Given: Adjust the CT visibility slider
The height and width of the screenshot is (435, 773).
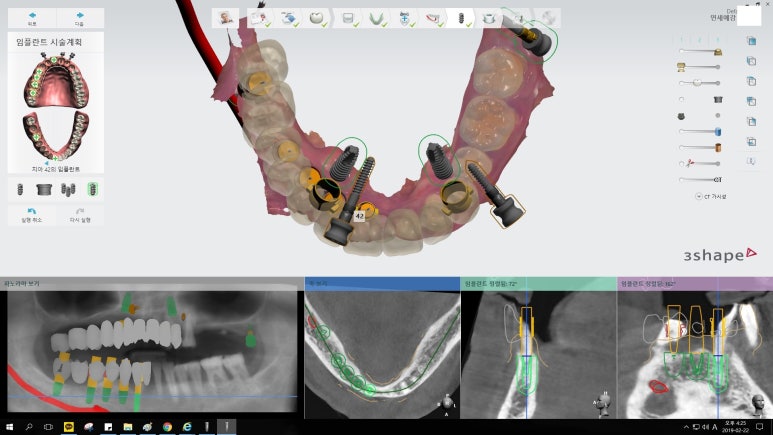Looking at the screenshot, I should pyautogui.click(x=700, y=179).
